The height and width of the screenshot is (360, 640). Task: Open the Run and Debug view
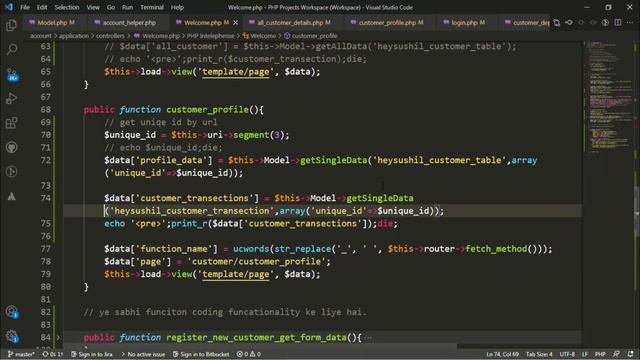11,98
